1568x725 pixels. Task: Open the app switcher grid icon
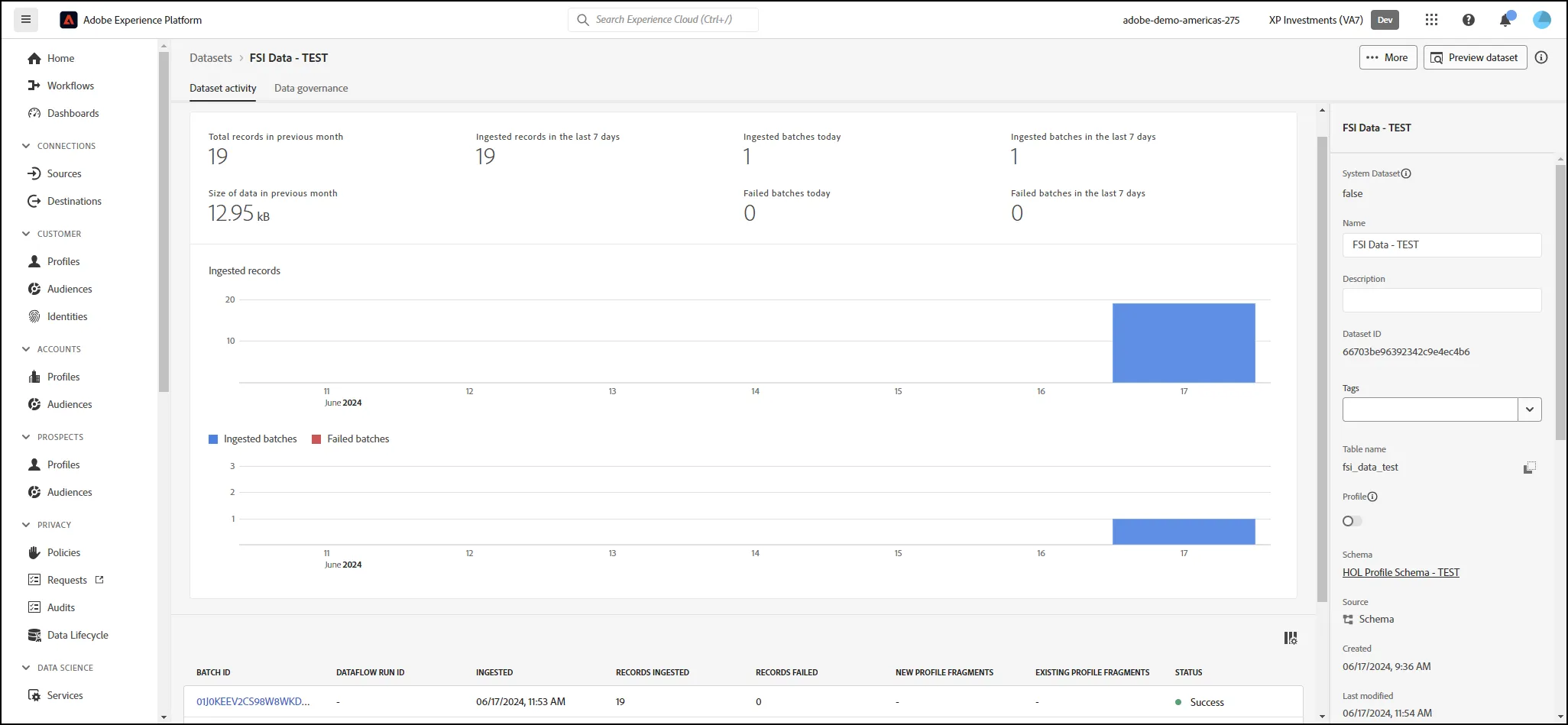point(1432,20)
